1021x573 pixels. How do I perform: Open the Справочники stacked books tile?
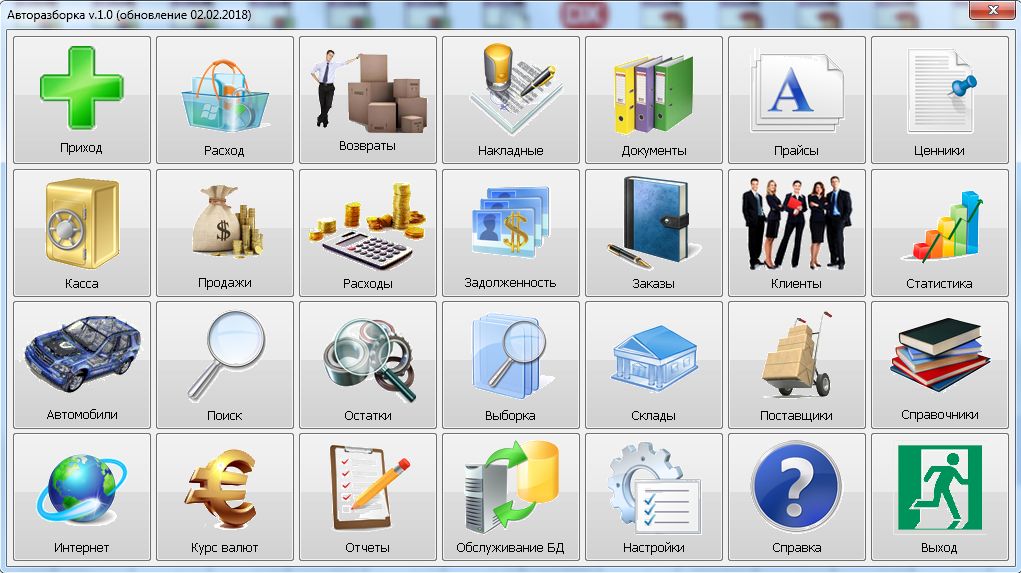point(940,365)
